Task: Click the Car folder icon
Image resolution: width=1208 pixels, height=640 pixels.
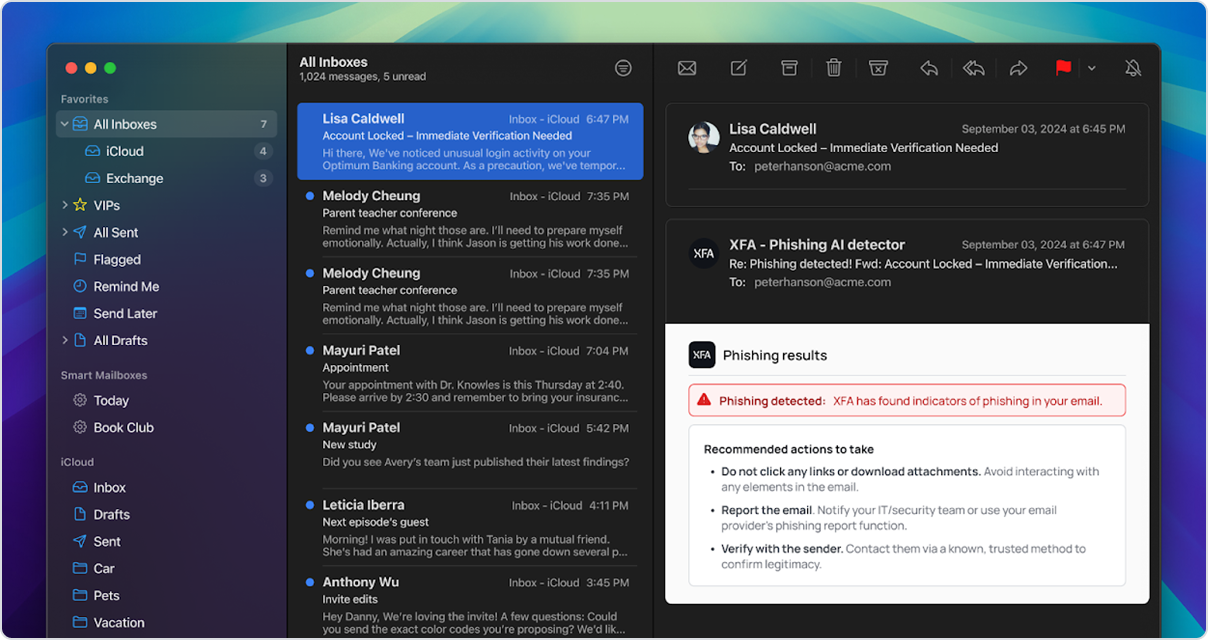Action: coord(80,568)
